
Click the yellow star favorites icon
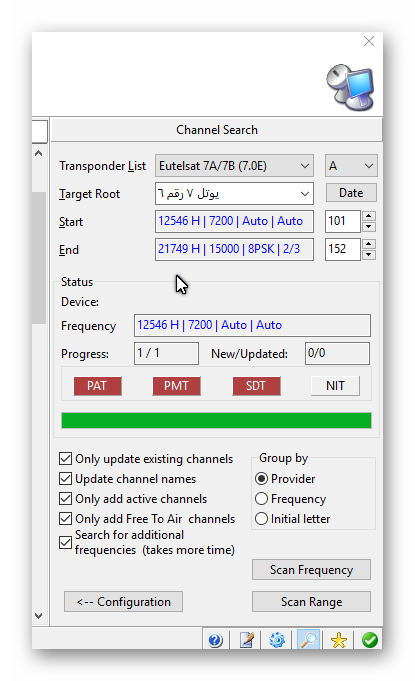pos(339,640)
